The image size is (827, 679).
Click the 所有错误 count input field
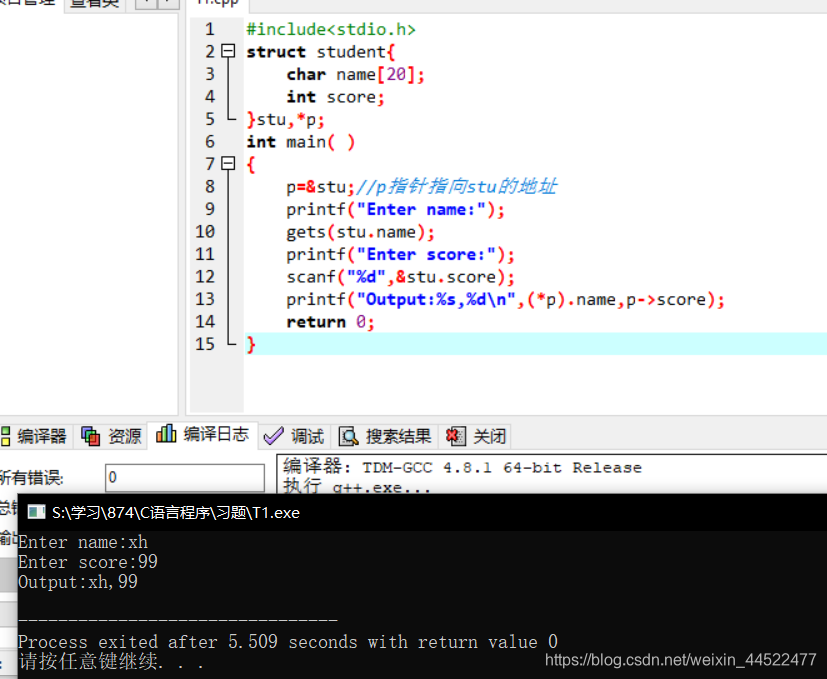pyautogui.click(x=185, y=478)
